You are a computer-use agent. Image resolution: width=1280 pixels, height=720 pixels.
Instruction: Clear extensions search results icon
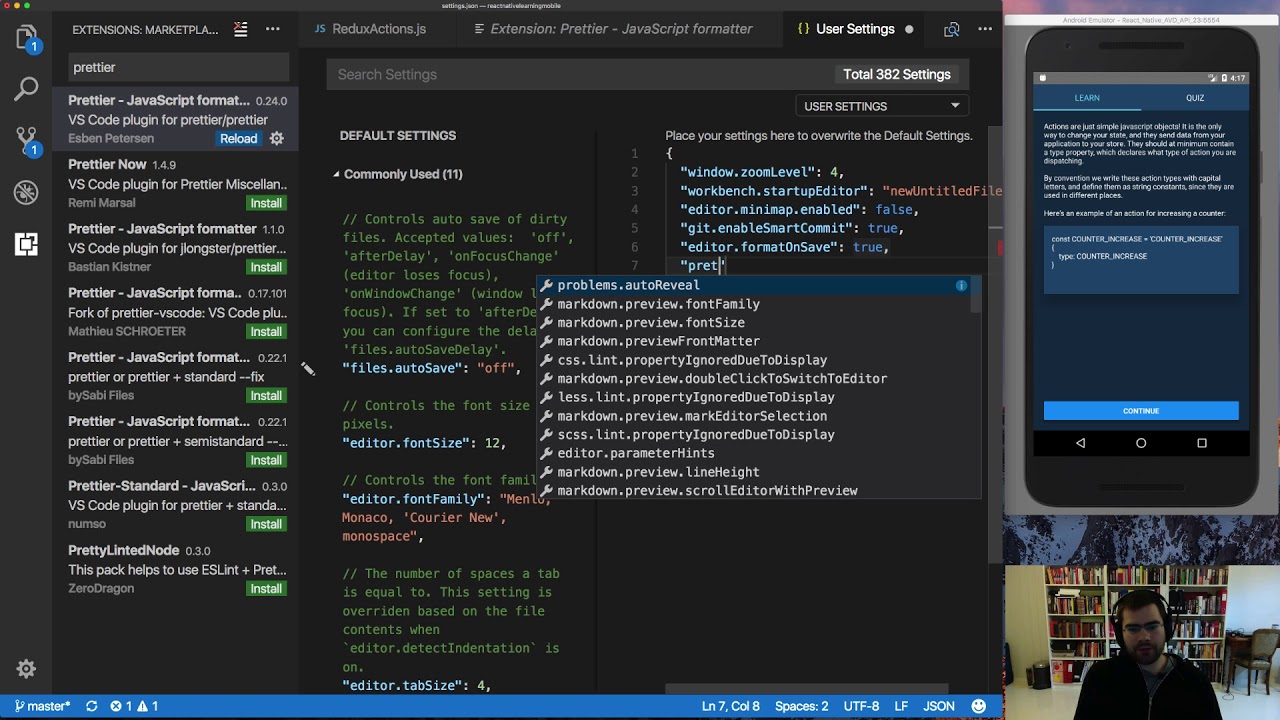tap(241, 29)
